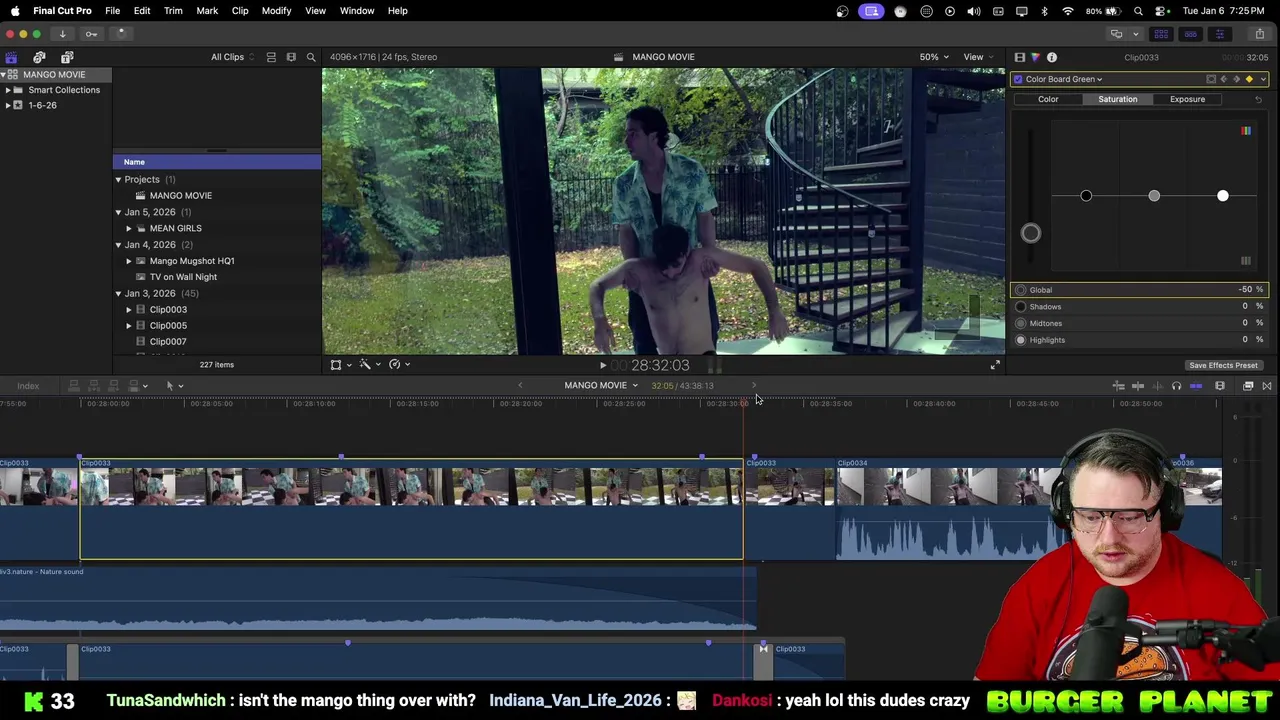The width and height of the screenshot is (1280, 720).
Task: Go to next keyframe arrow
Action: point(1236,79)
